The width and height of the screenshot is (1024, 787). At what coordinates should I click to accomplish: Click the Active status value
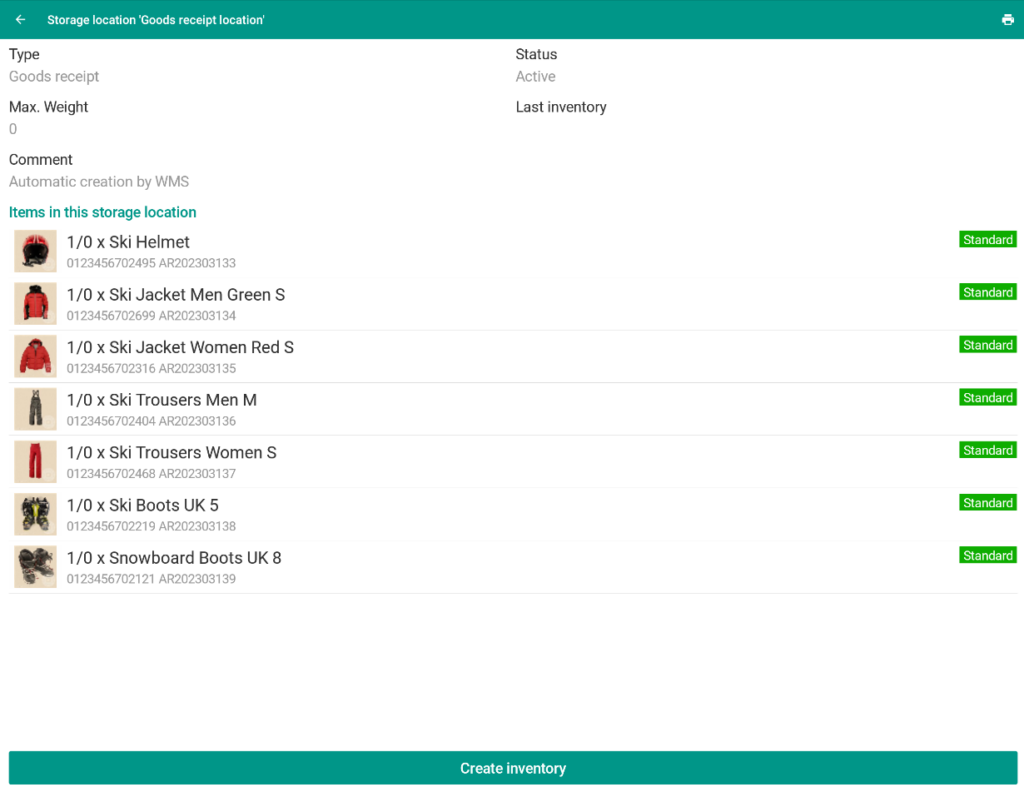pyautogui.click(x=535, y=77)
